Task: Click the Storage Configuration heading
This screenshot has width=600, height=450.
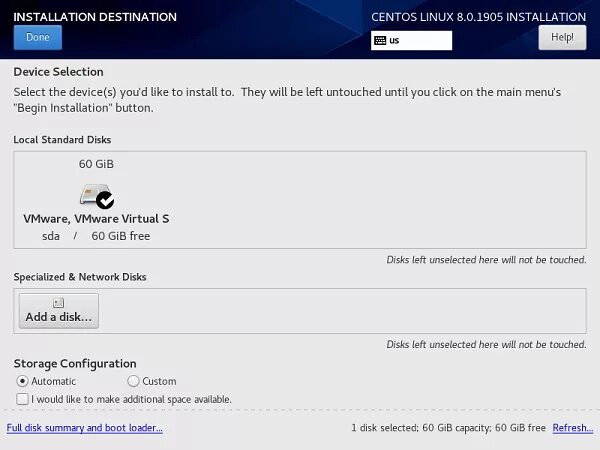Action: tap(75, 364)
